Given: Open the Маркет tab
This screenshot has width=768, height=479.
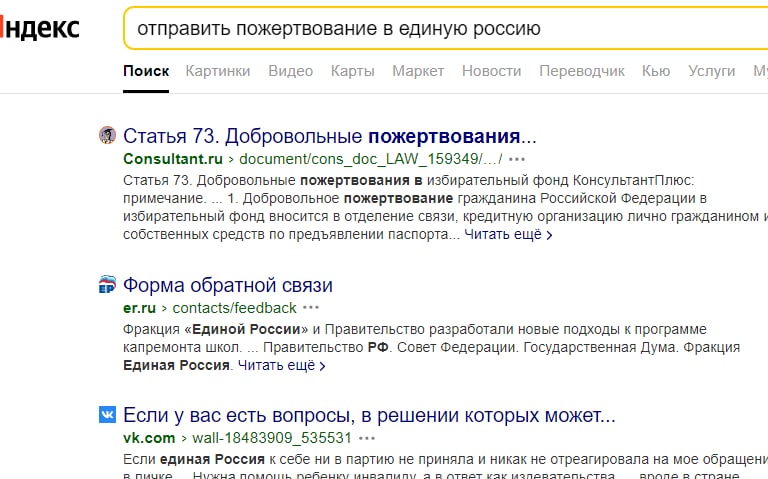Looking at the screenshot, I should (418, 71).
